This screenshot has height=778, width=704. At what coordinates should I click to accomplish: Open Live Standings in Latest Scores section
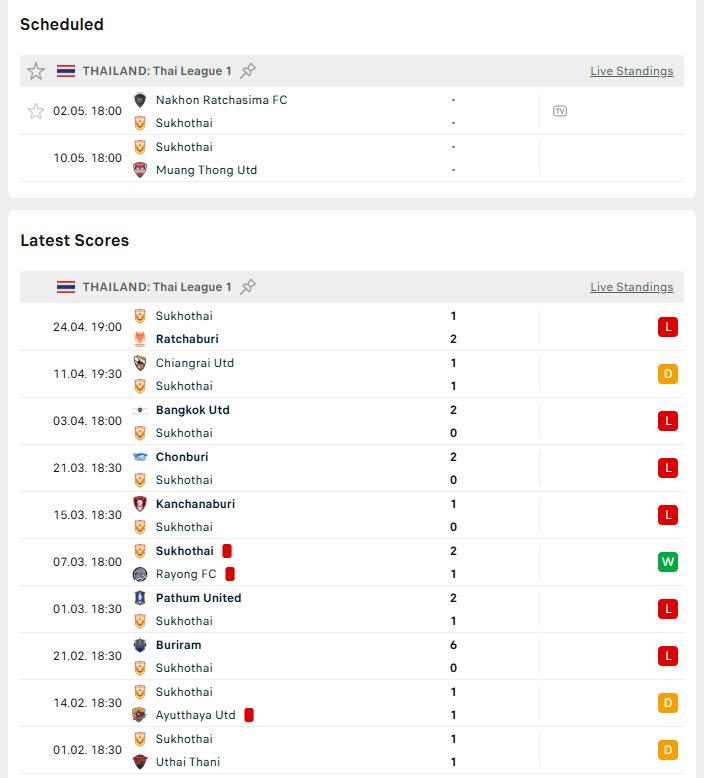point(631,287)
